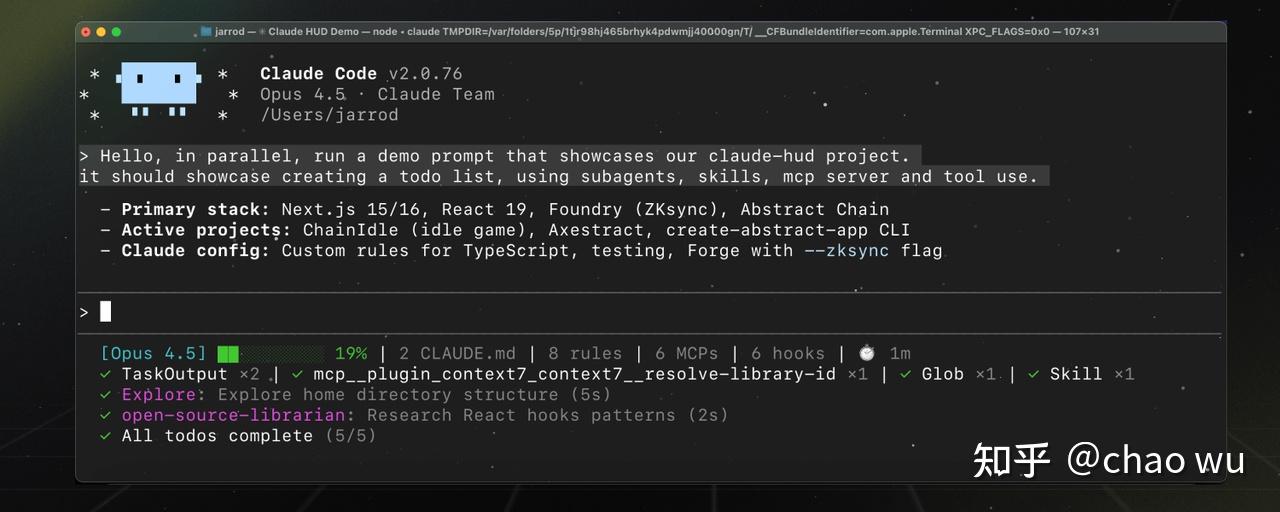Screen dimensions: 1280x512
Task: Click Explore home directory structure description
Action: tap(388, 395)
